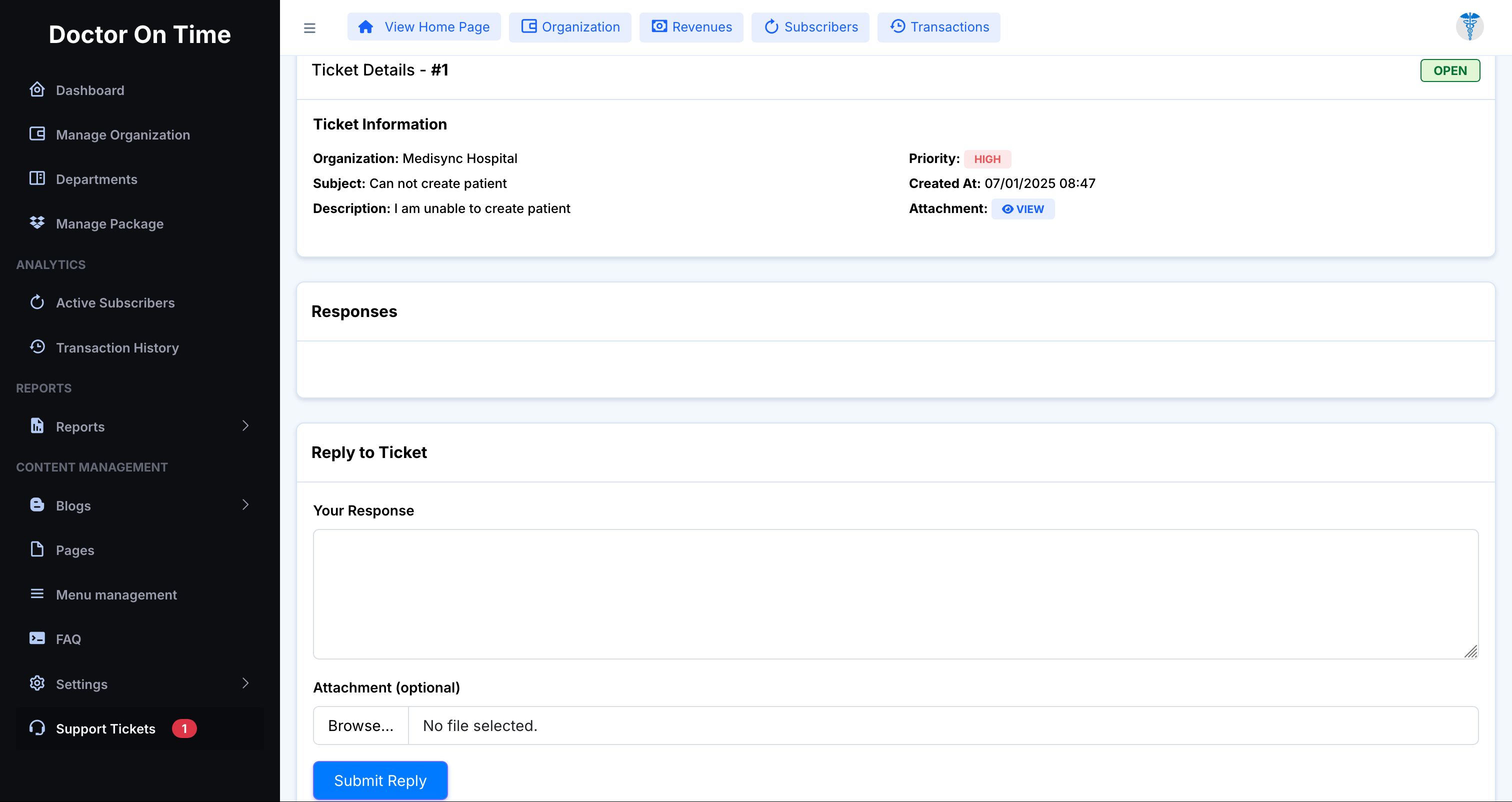1512x802 pixels.
Task: Go to Subscribers in top navigation bar
Action: (x=810, y=27)
